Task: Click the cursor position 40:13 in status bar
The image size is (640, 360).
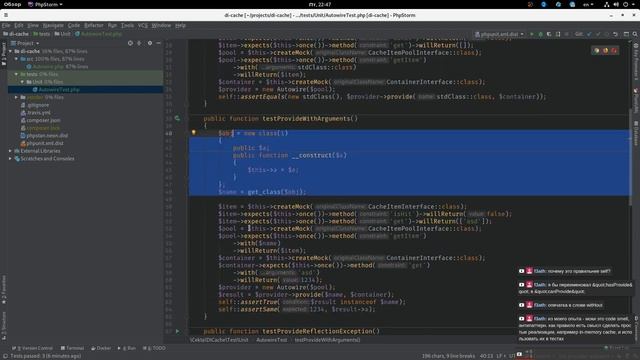Action: tap(486, 356)
